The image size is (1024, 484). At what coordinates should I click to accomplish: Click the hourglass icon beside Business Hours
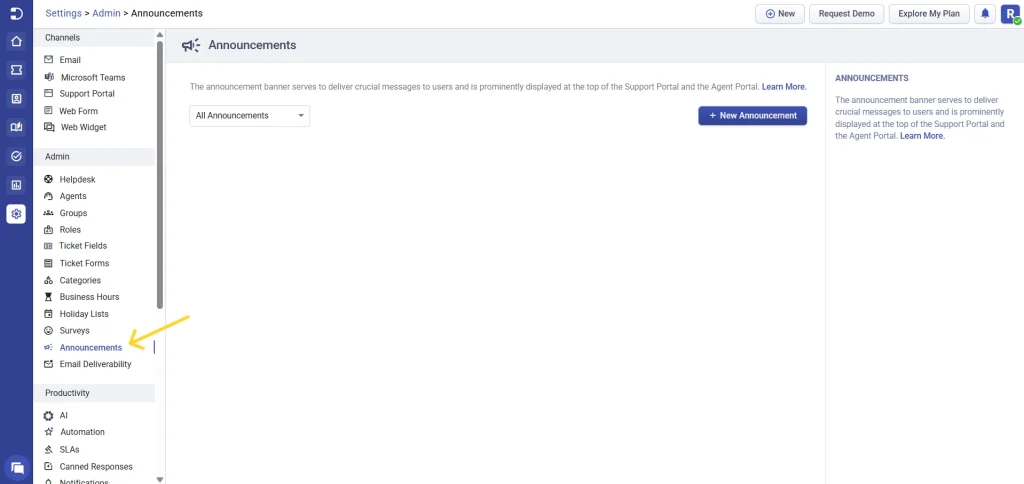tap(48, 297)
